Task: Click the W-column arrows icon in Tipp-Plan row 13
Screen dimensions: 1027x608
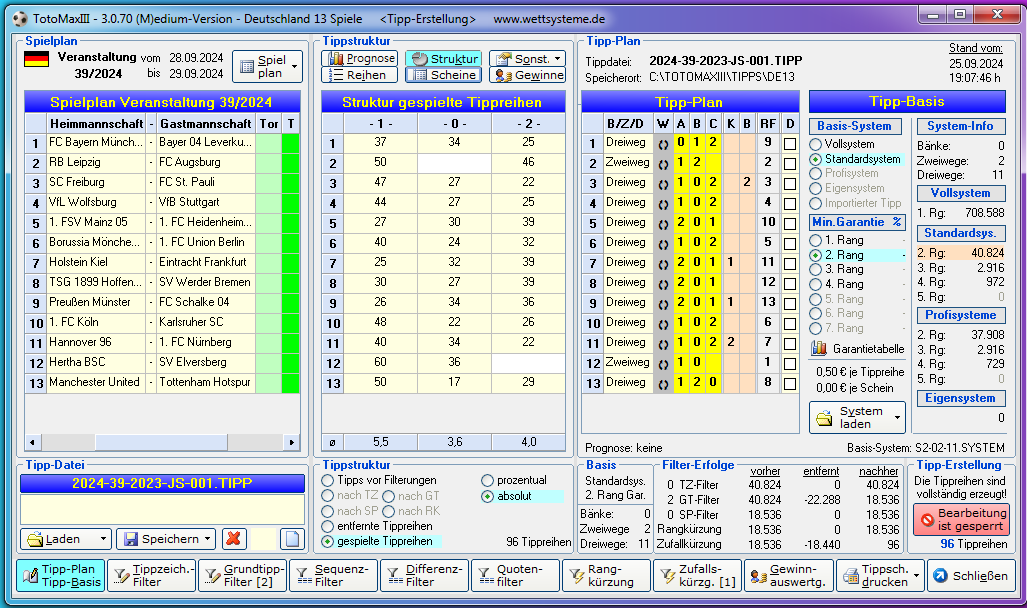Action: point(663,383)
